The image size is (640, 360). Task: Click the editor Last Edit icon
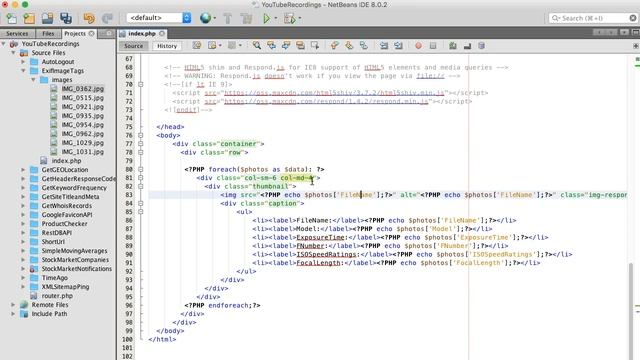coord(197,46)
